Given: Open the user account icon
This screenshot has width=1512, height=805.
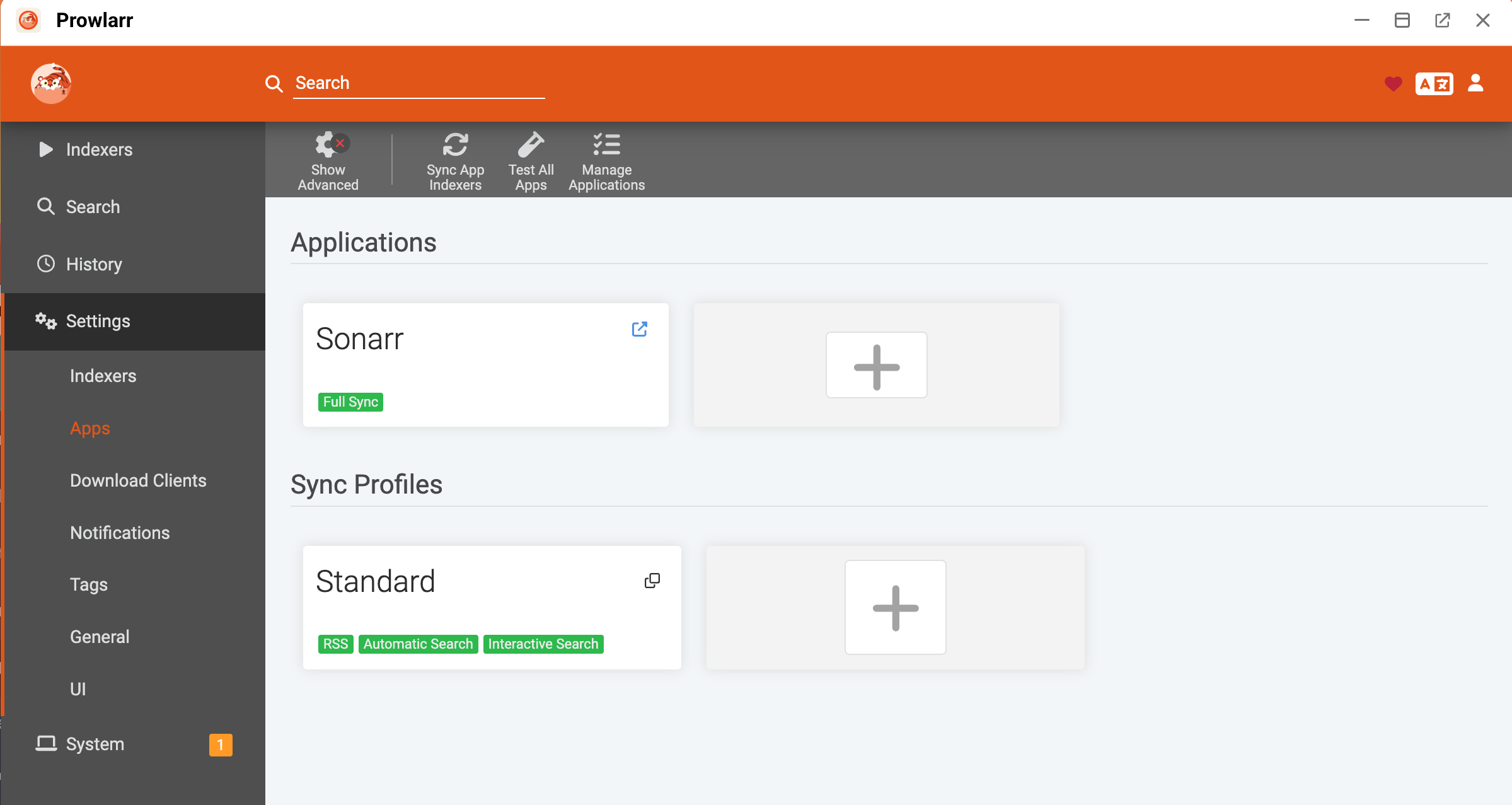Looking at the screenshot, I should coord(1475,83).
